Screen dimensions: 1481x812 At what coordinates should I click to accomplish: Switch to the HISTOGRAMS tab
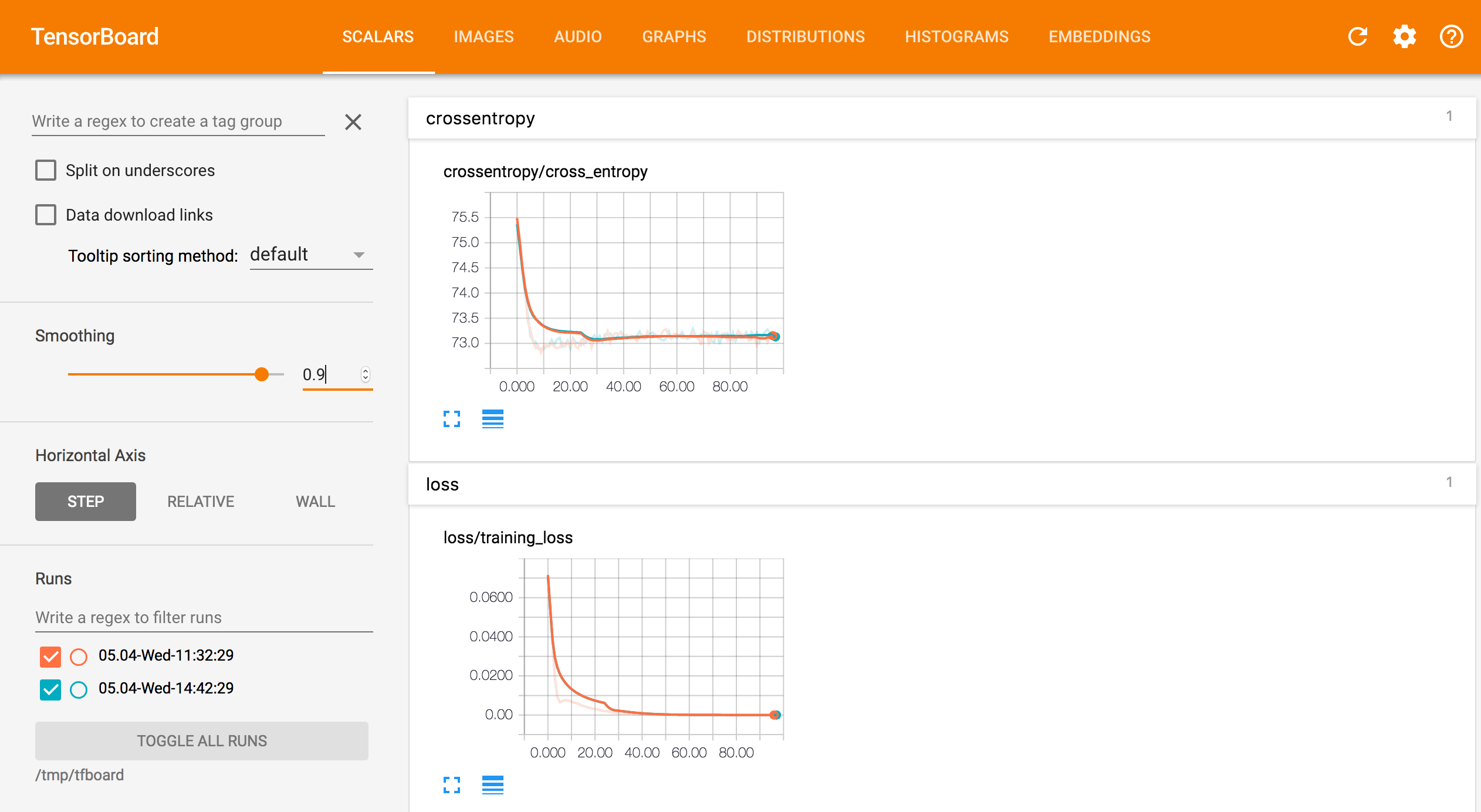956,36
